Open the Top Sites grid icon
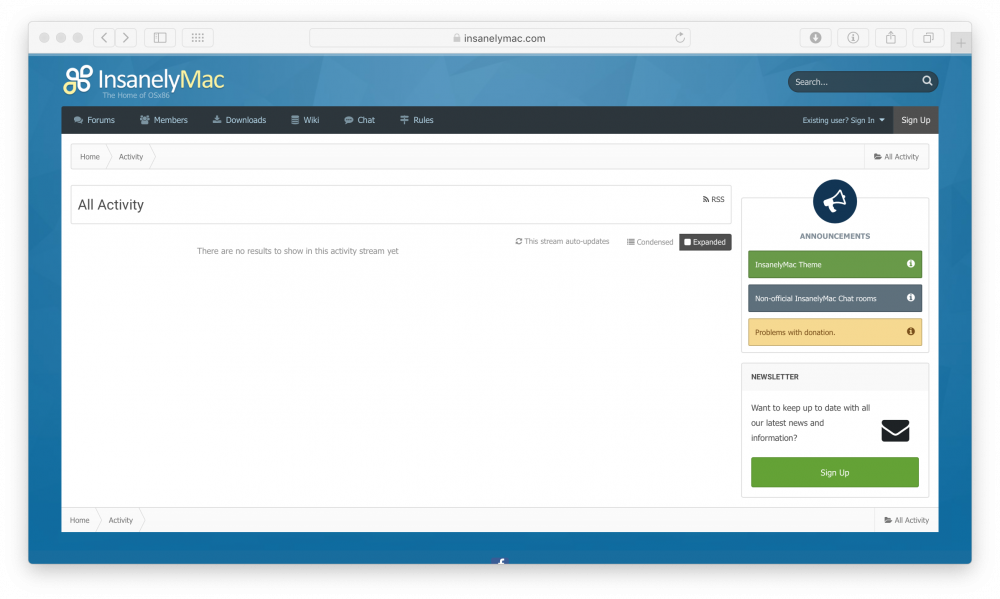 [198, 38]
